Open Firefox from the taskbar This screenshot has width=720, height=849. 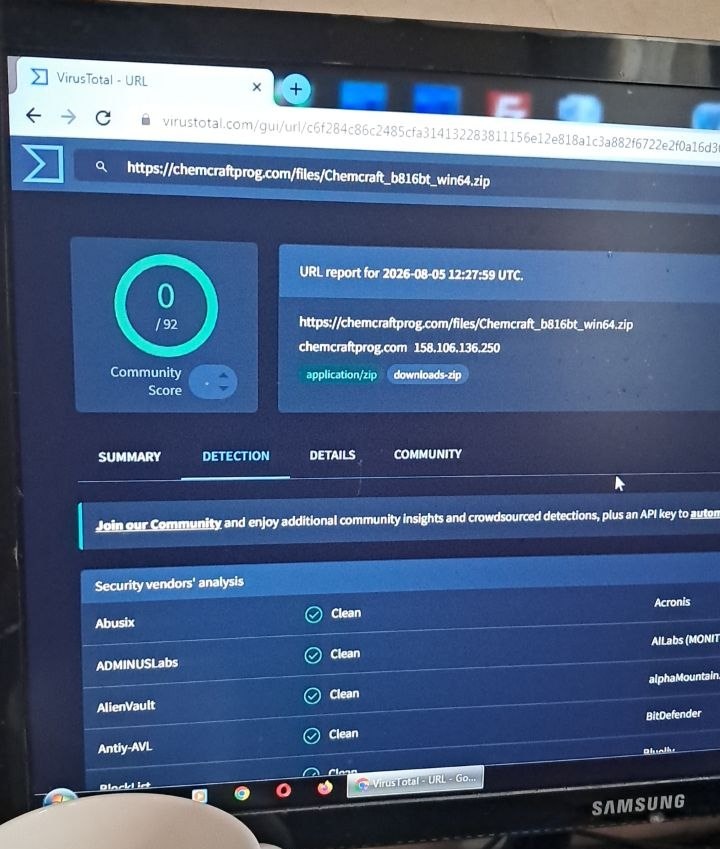[325, 787]
